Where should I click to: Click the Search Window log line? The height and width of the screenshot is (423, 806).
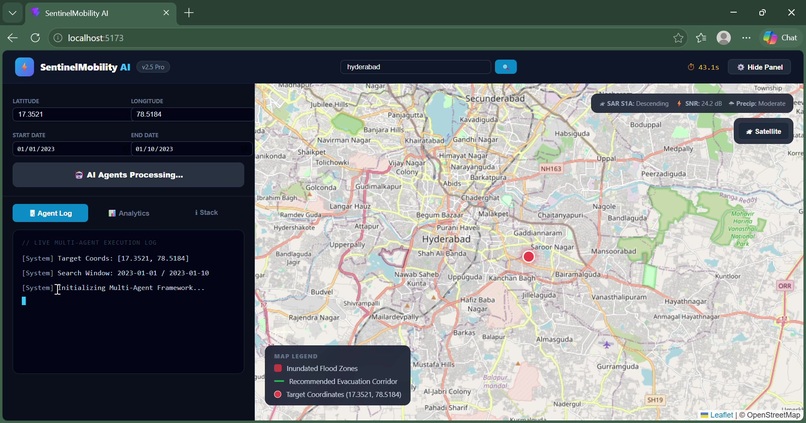[116, 273]
